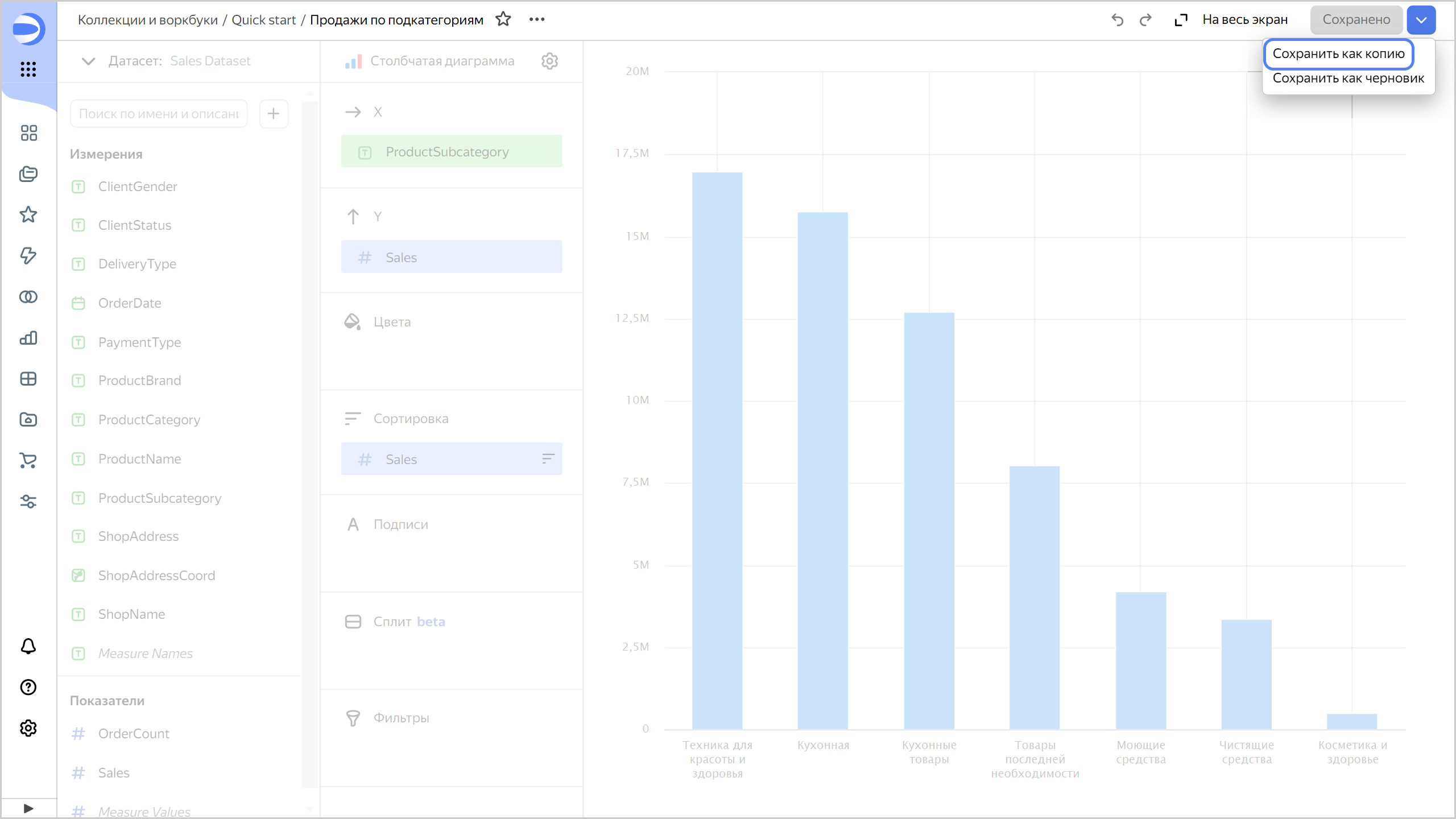
Task: Expand the sidebar with bottom arrow
Action: point(28,808)
